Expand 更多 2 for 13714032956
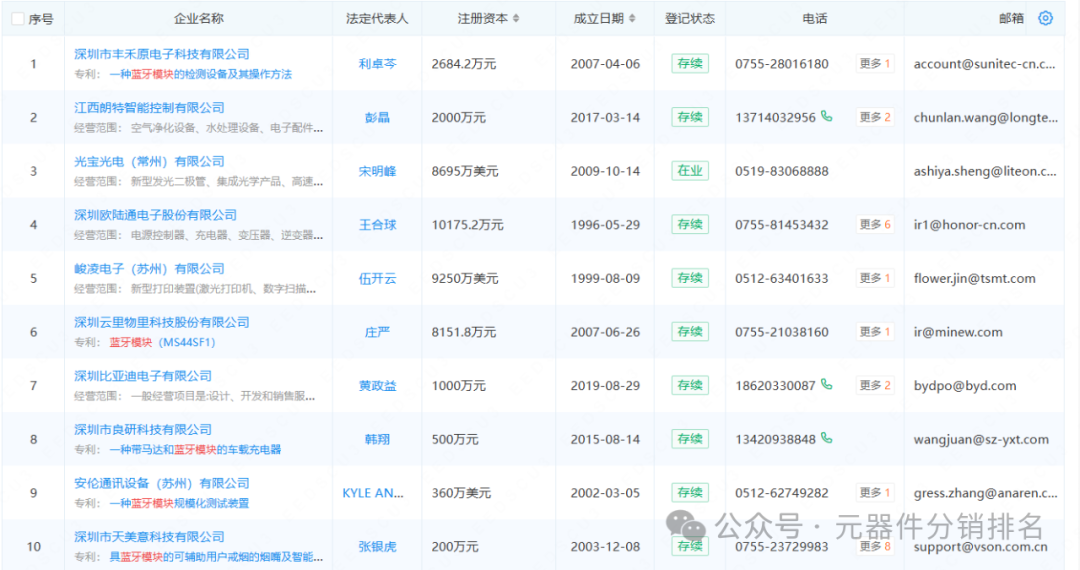Viewport: 1080px width, 570px height. 875,117
